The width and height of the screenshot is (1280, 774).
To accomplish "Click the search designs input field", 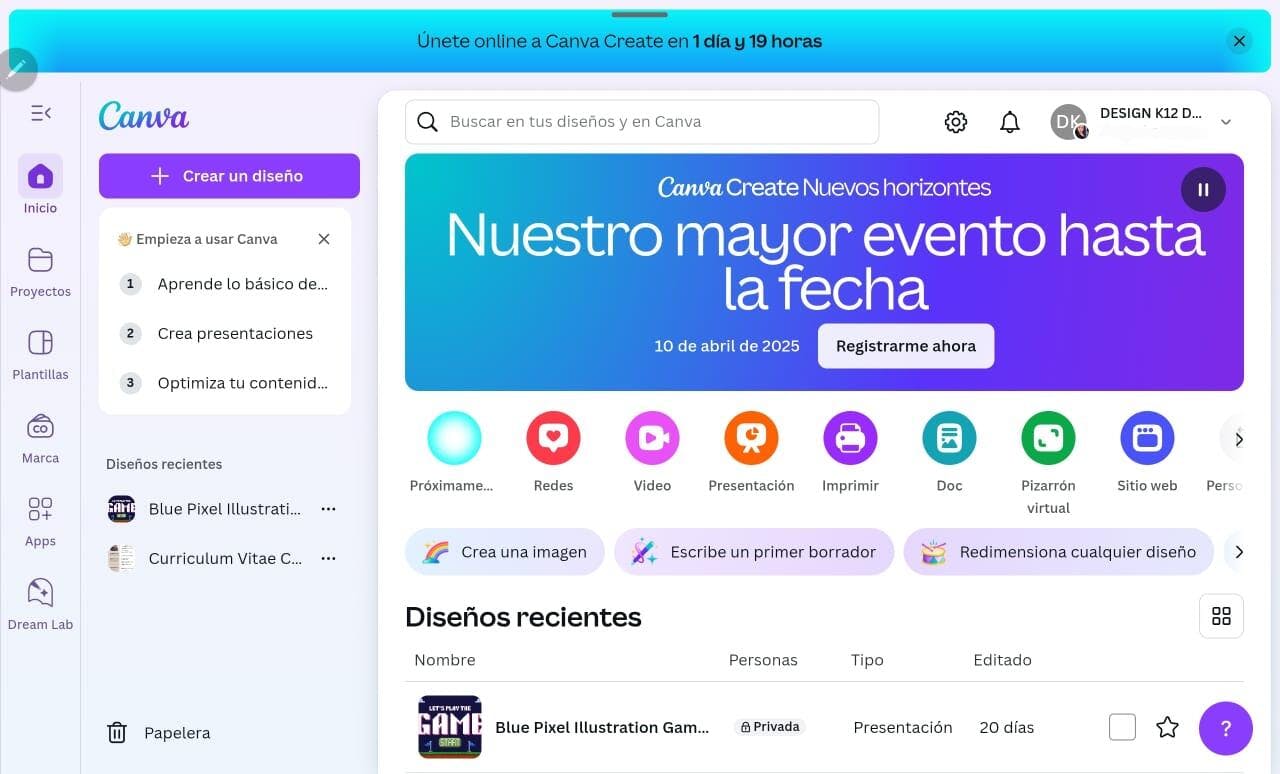I will pyautogui.click(x=655, y=122).
